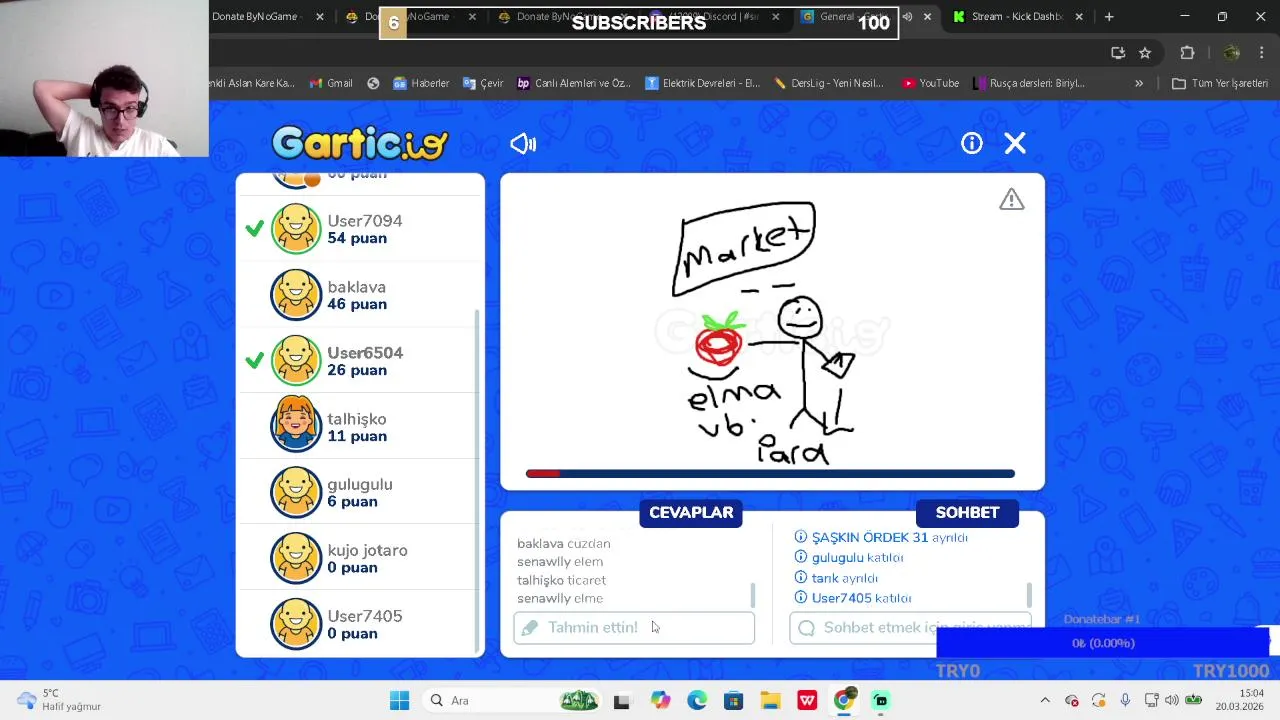Select player name 'baklava'

click(x=356, y=287)
